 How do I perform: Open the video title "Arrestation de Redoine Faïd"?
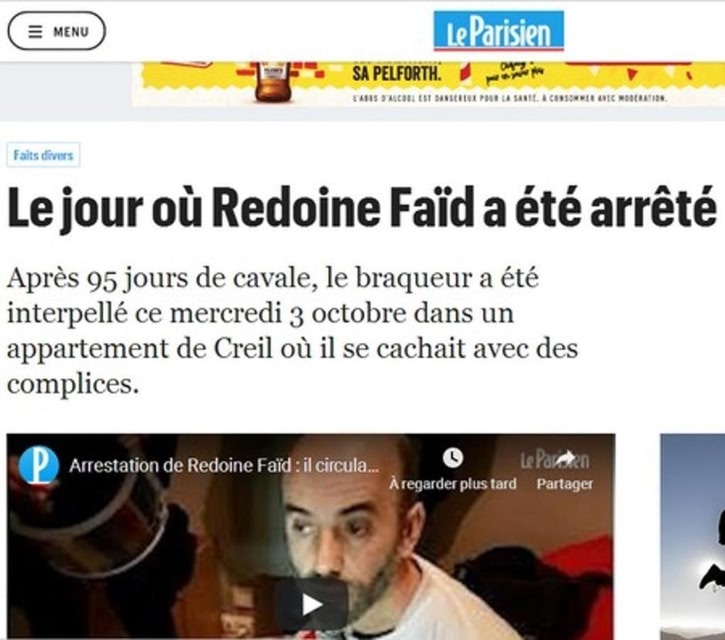pos(224,465)
